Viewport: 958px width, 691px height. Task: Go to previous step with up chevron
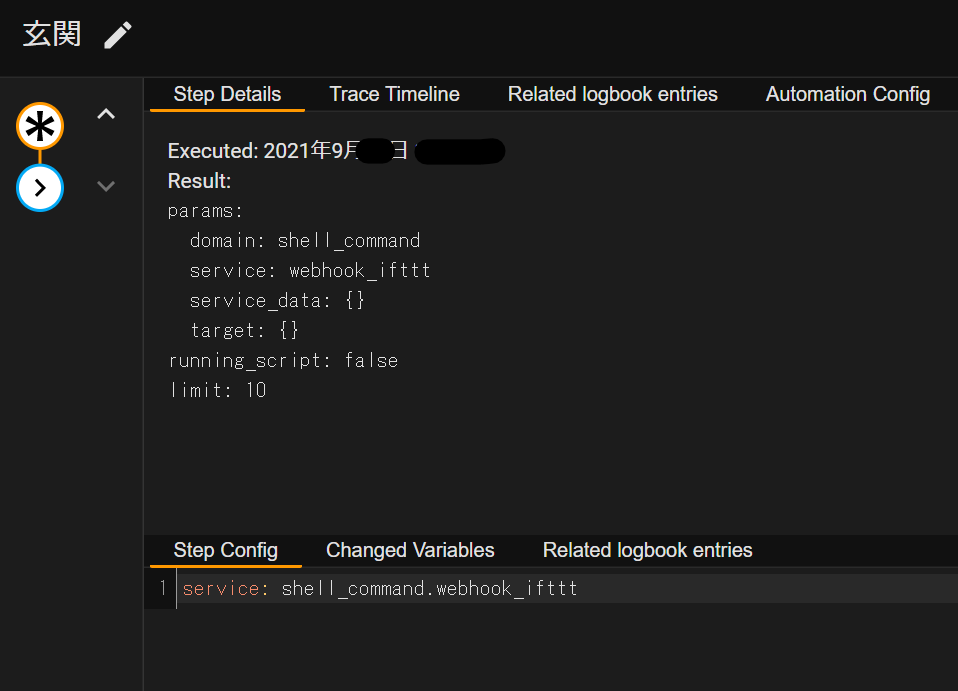(x=106, y=114)
